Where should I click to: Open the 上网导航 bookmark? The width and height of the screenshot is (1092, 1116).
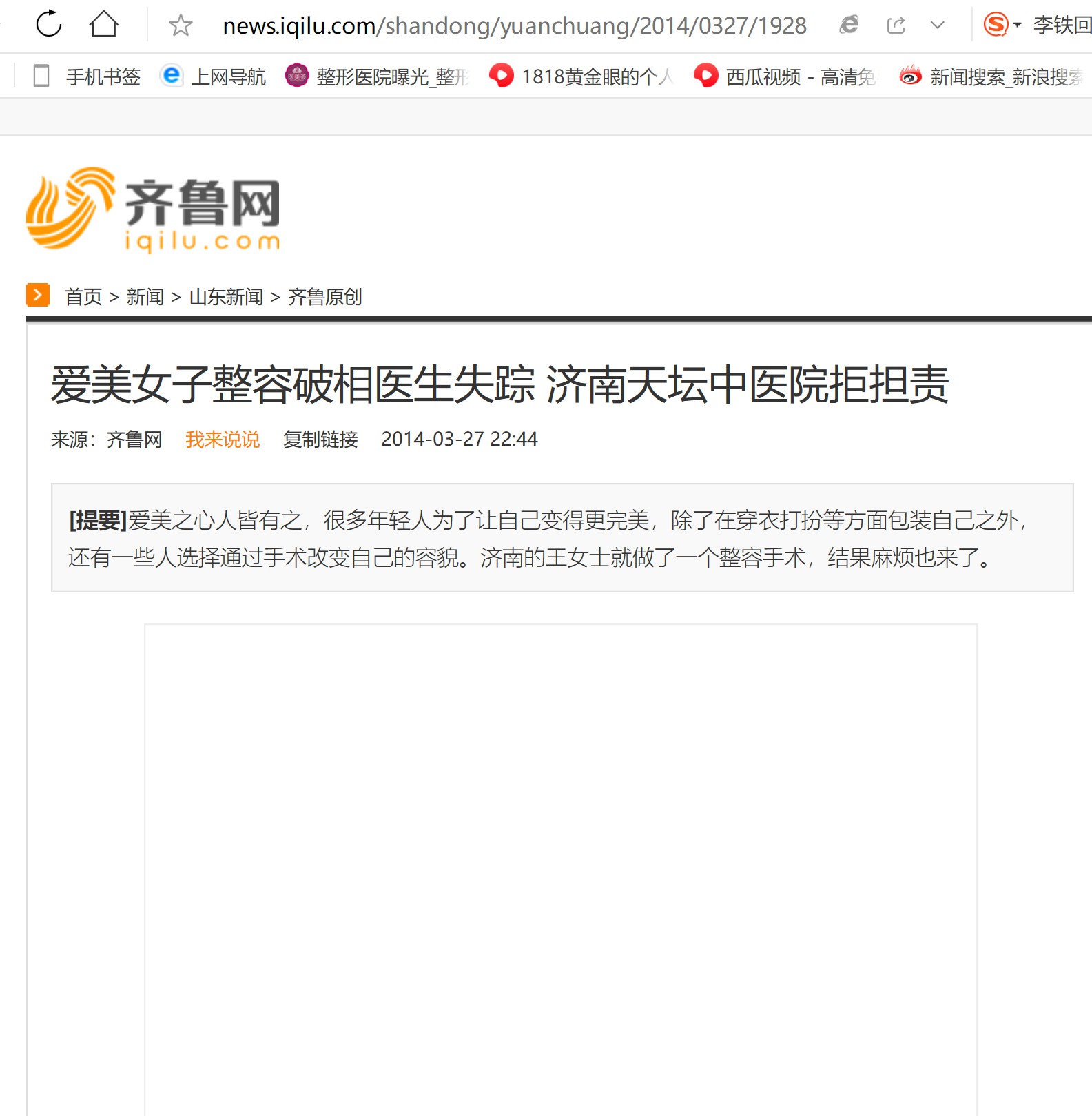tap(213, 76)
